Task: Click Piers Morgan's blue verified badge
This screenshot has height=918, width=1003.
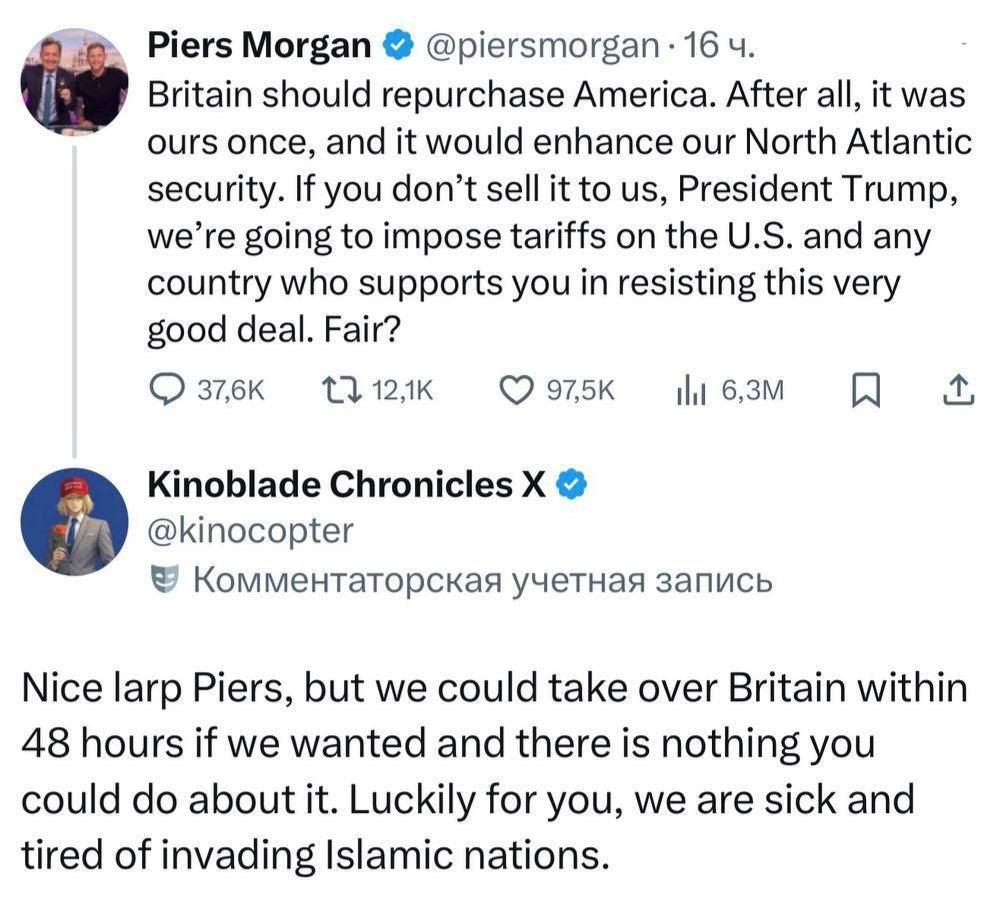Action: coord(399,45)
